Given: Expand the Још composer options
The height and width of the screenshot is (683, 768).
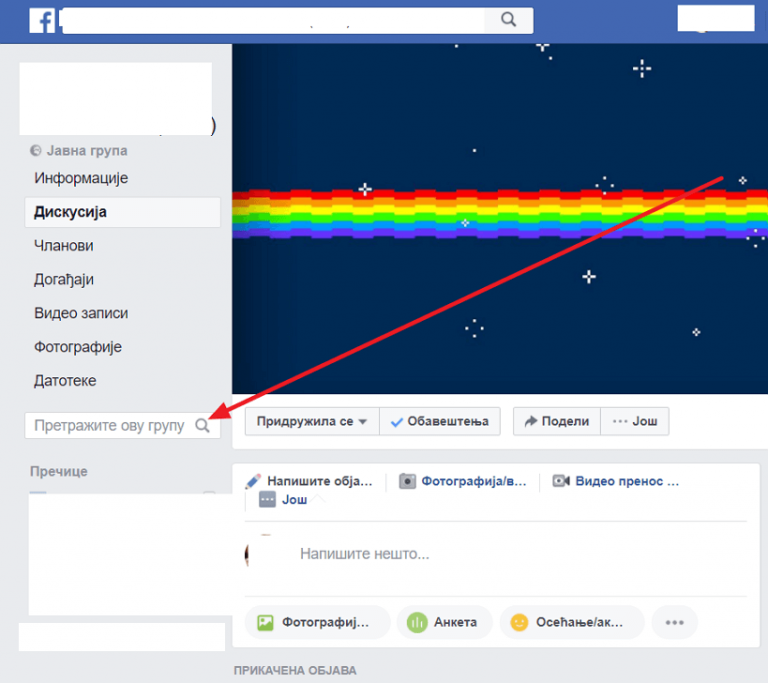Looking at the screenshot, I should [283, 500].
